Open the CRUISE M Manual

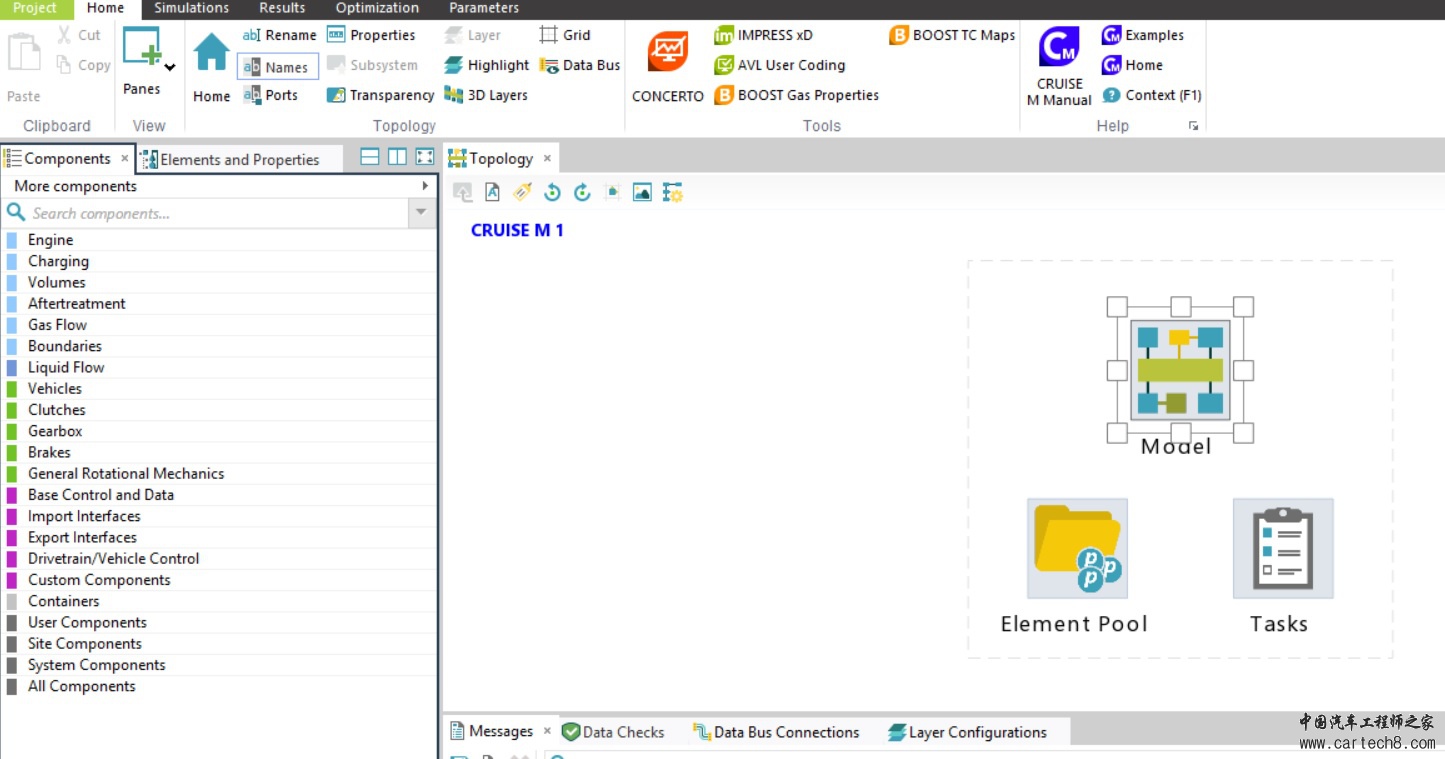tap(1059, 48)
